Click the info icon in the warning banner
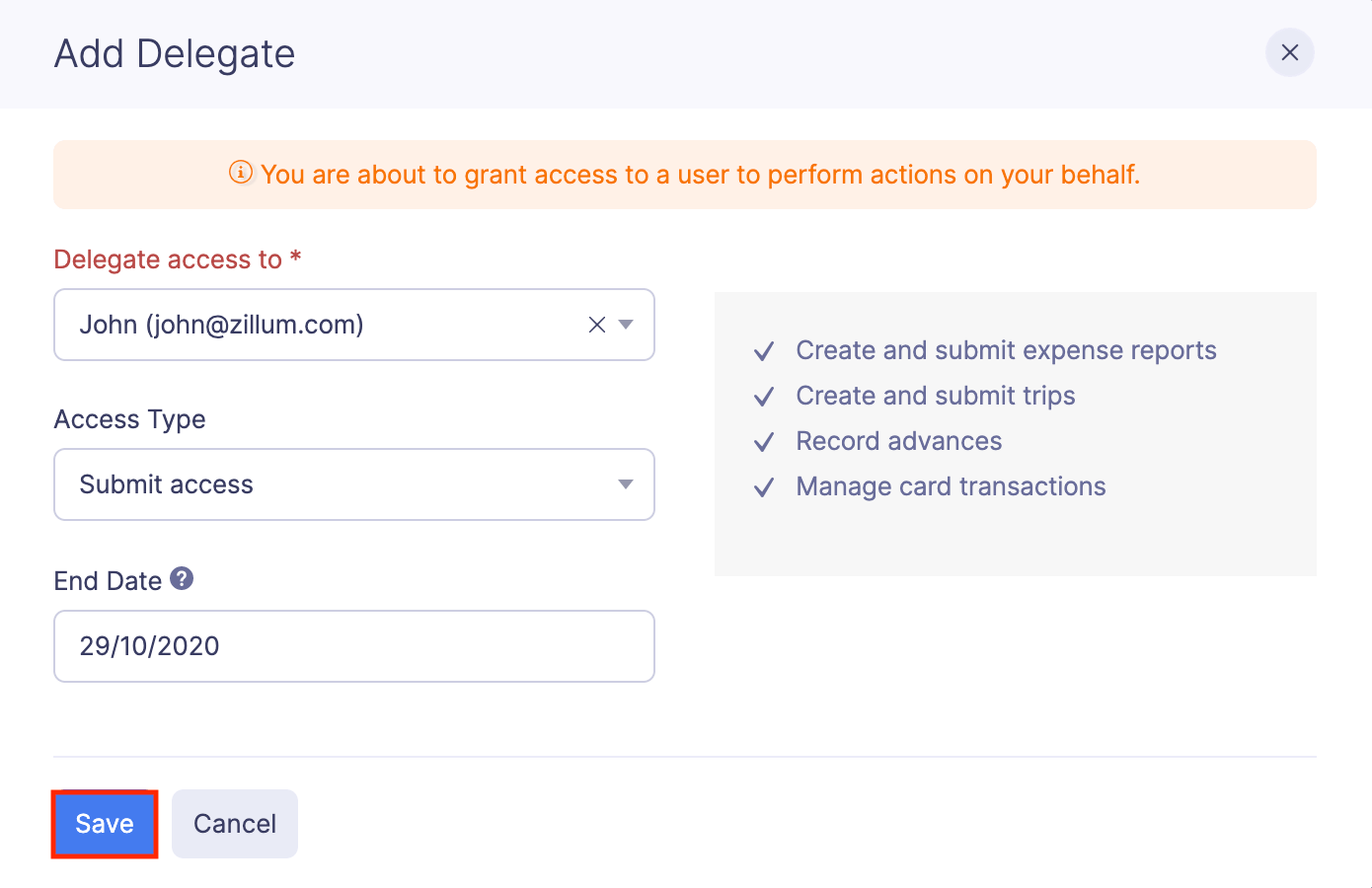The width and height of the screenshot is (1372, 888). [x=240, y=174]
